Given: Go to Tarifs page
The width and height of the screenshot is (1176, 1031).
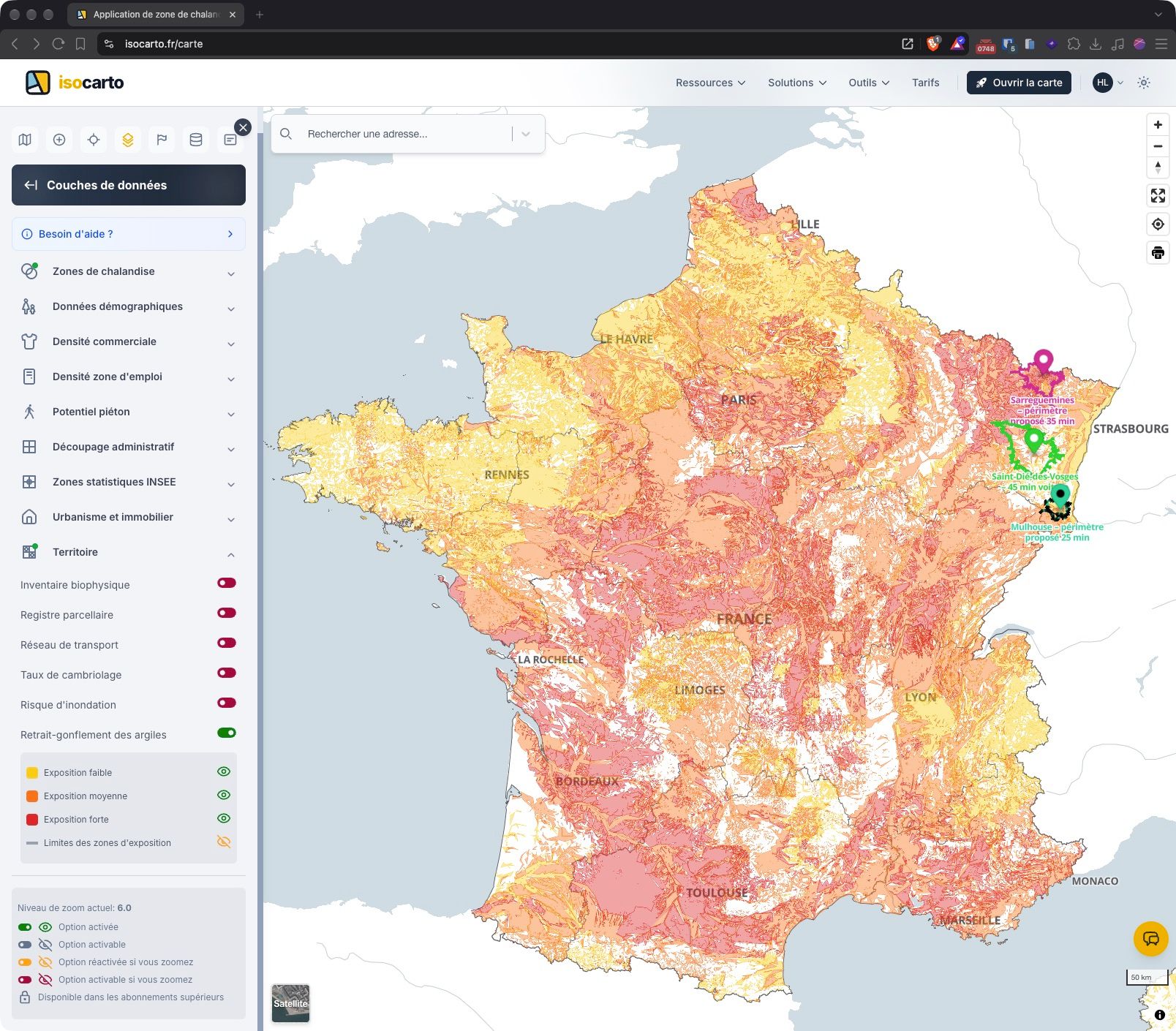Looking at the screenshot, I should pyautogui.click(x=925, y=83).
